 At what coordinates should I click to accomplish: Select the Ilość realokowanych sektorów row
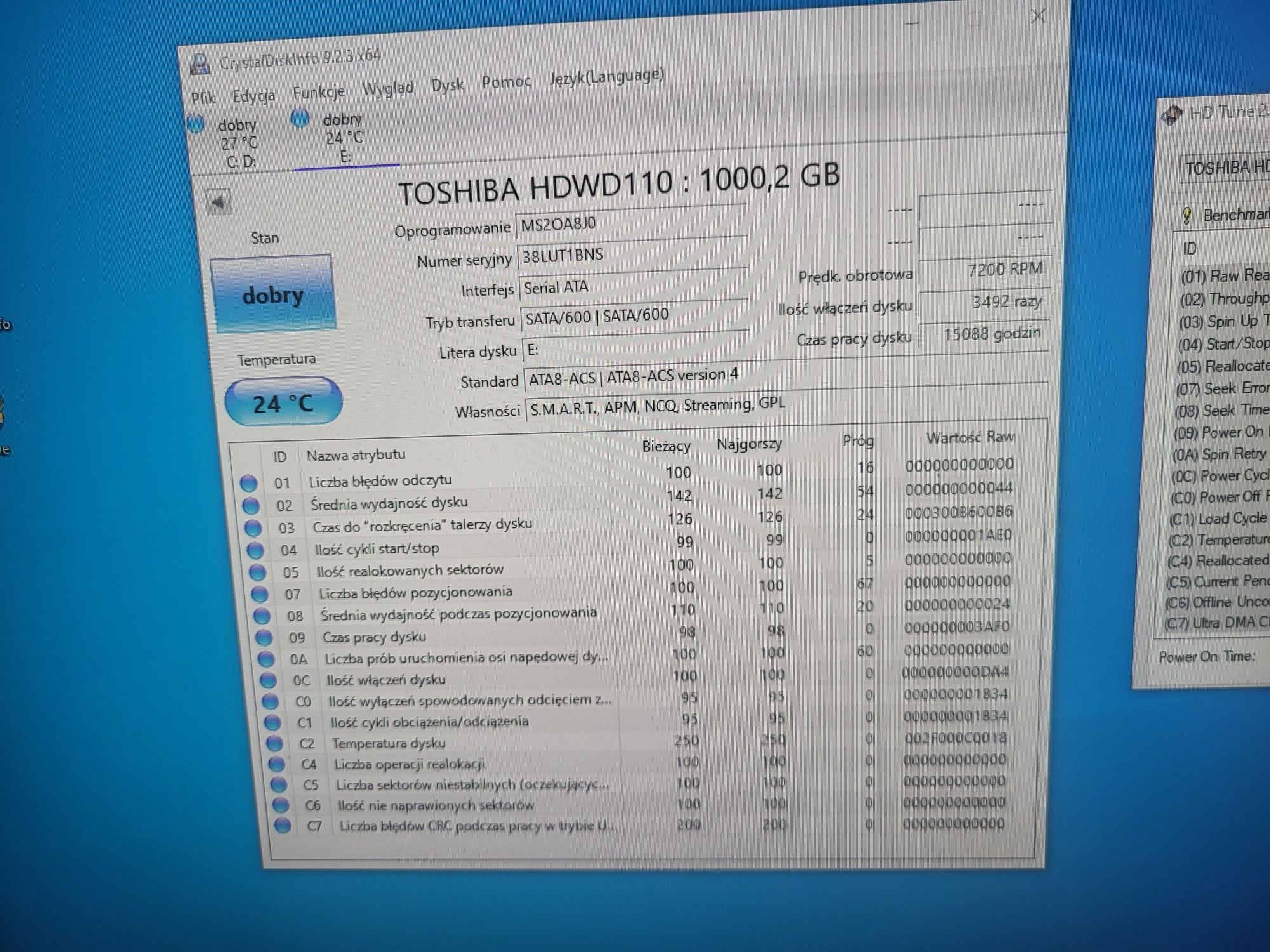(632, 565)
